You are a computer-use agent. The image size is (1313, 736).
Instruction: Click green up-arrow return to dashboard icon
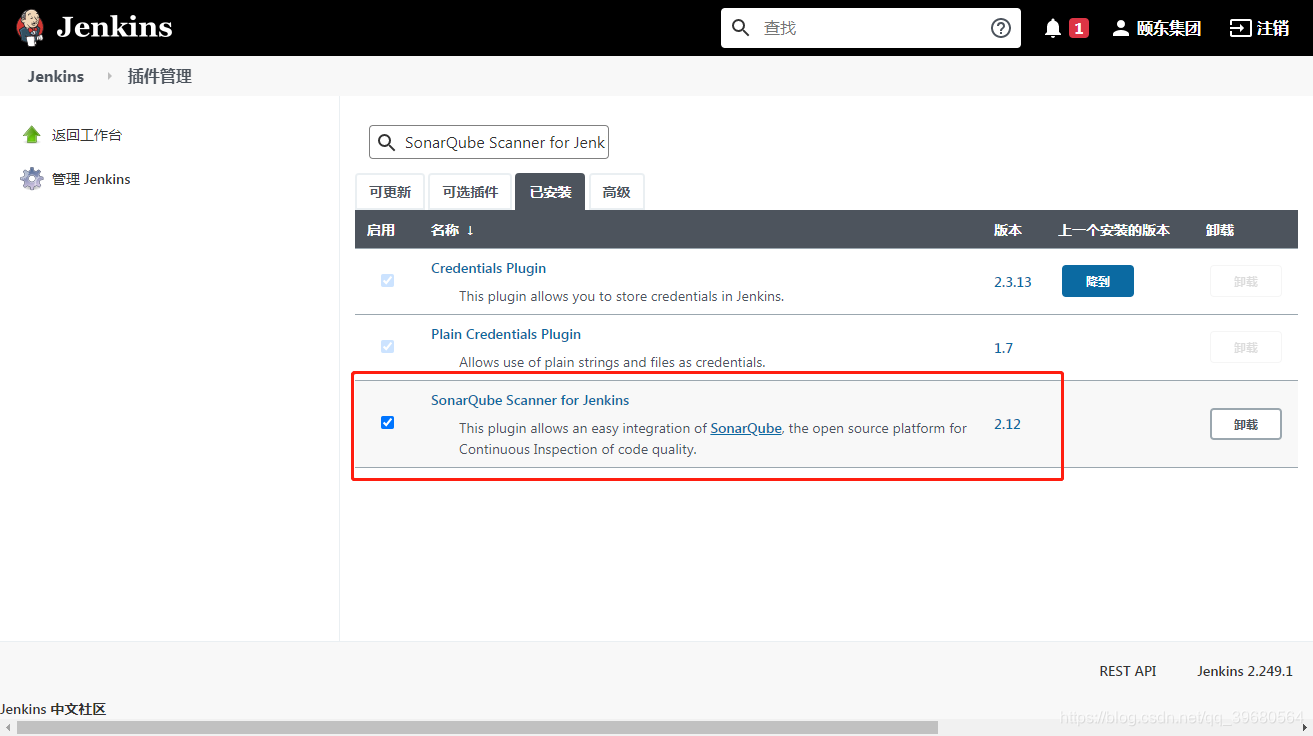[32, 135]
